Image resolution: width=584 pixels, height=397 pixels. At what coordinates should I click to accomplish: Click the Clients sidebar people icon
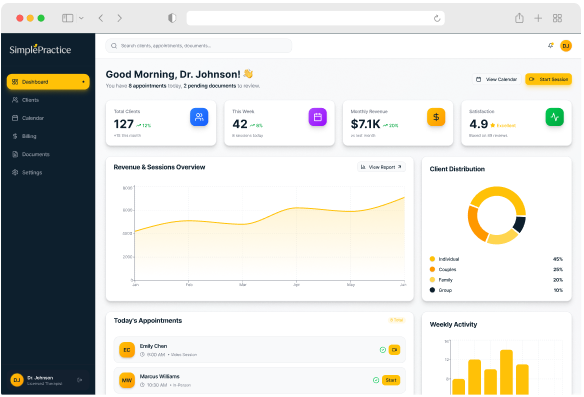(x=15, y=100)
